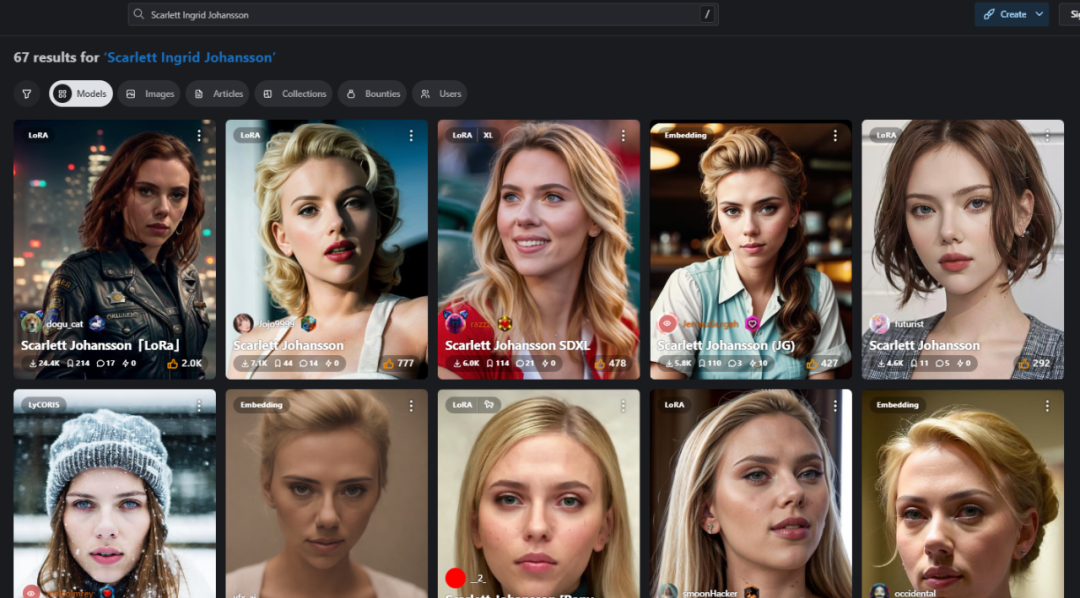Open three-dot menu on the LyCORIS card
This screenshot has height=598, width=1080.
(x=199, y=406)
